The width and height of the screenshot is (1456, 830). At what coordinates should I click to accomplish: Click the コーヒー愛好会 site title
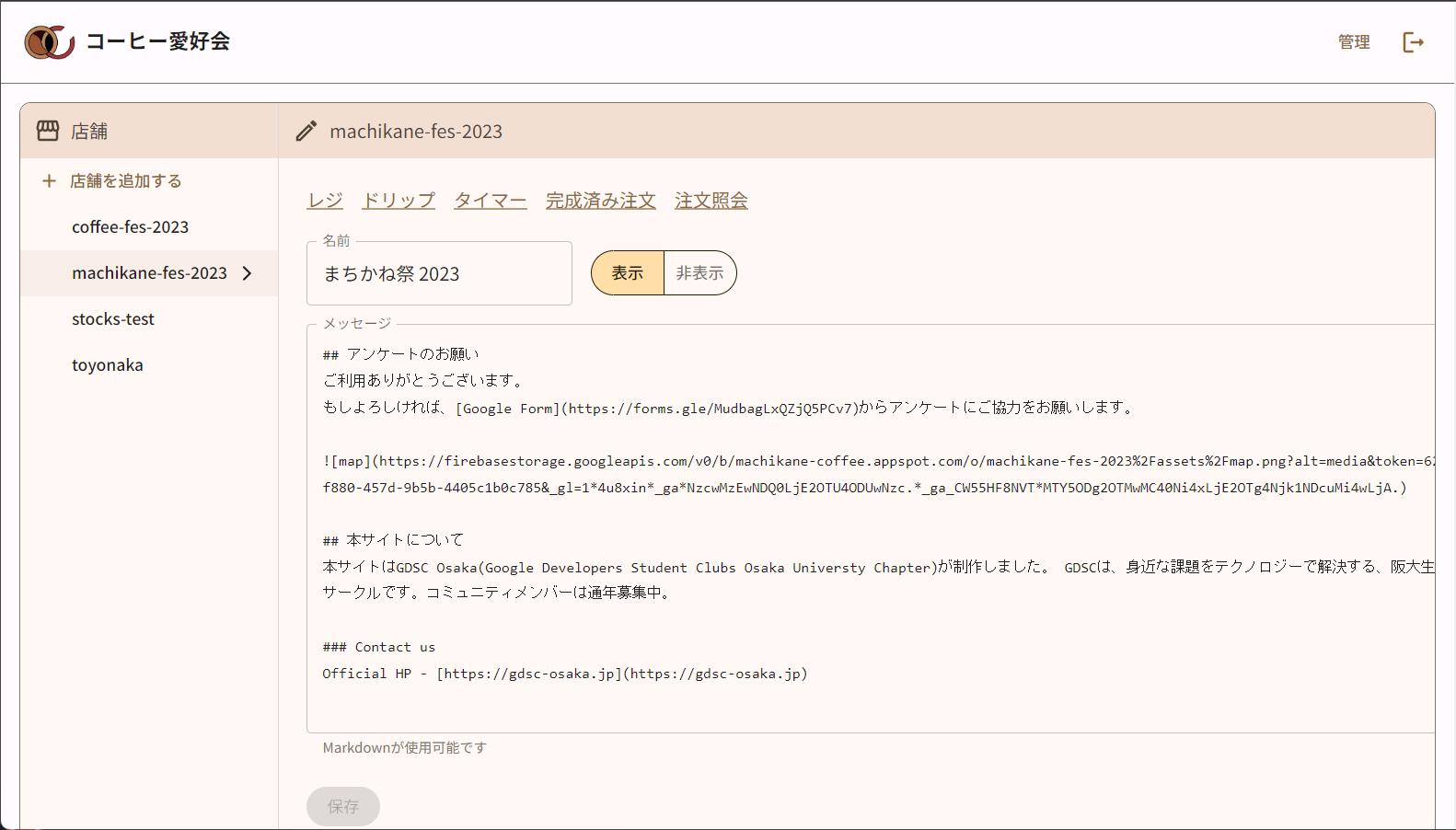click(158, 41)
